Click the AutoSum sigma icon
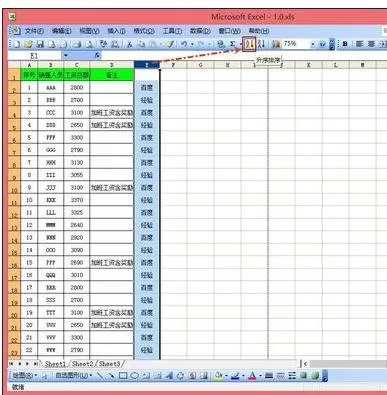 tap(232, 44)
